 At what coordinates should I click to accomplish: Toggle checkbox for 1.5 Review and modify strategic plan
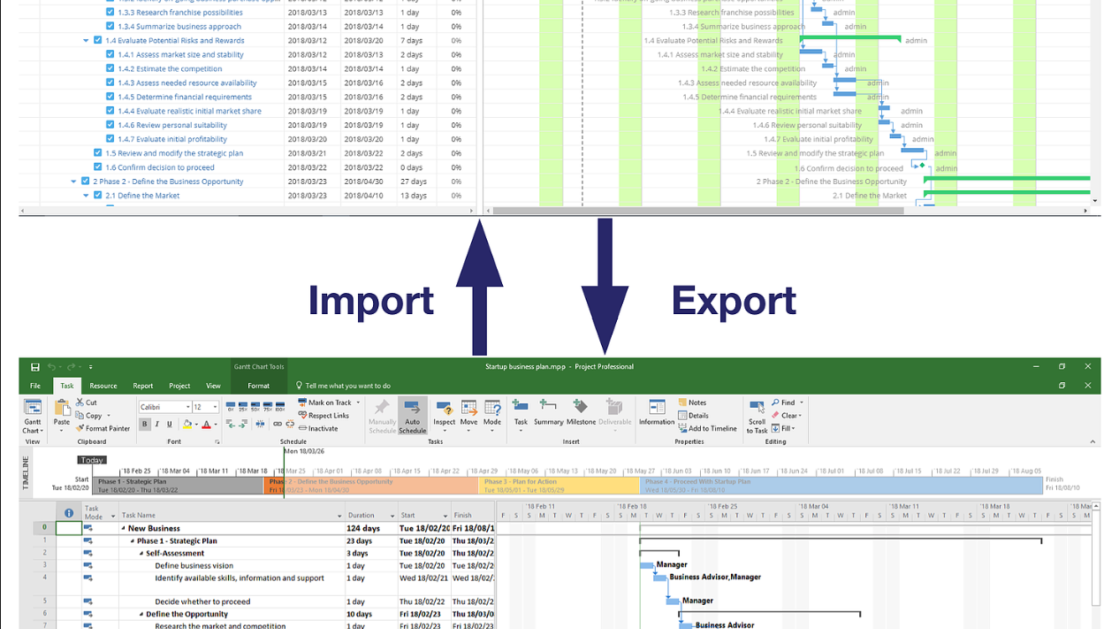(x=98, y=153)
